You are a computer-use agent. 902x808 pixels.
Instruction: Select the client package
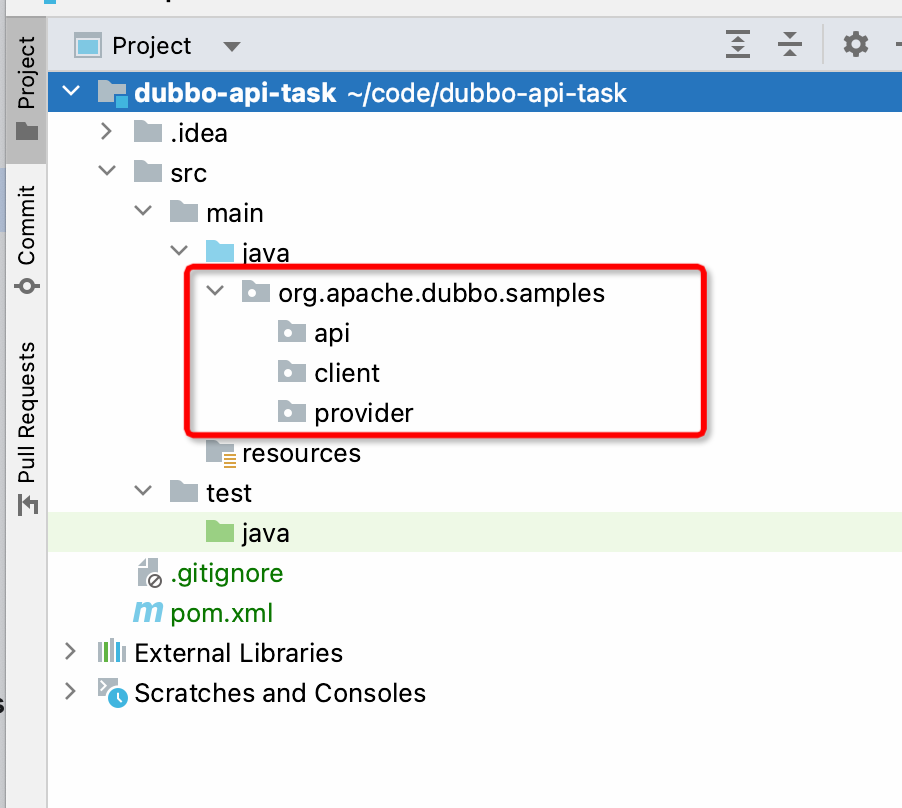tap(347, 373)
